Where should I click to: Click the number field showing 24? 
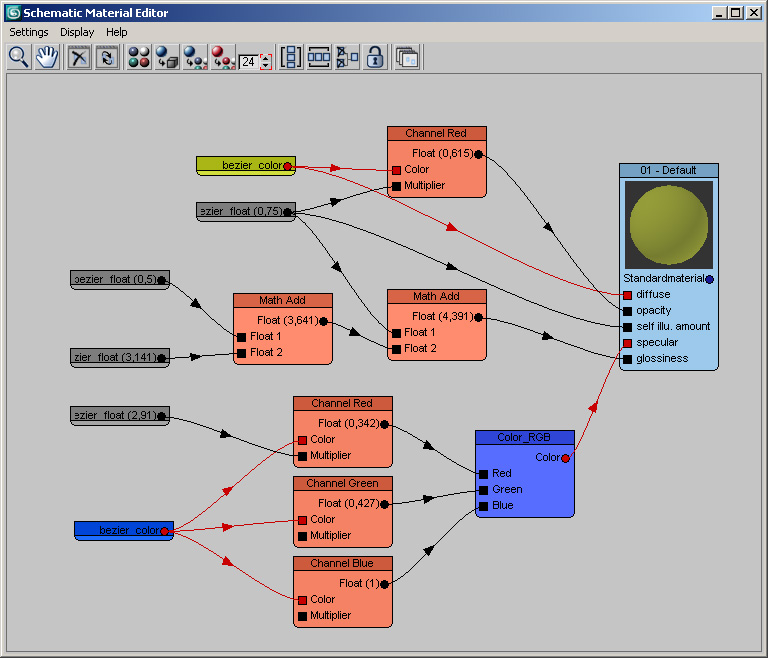coord(248,61)
